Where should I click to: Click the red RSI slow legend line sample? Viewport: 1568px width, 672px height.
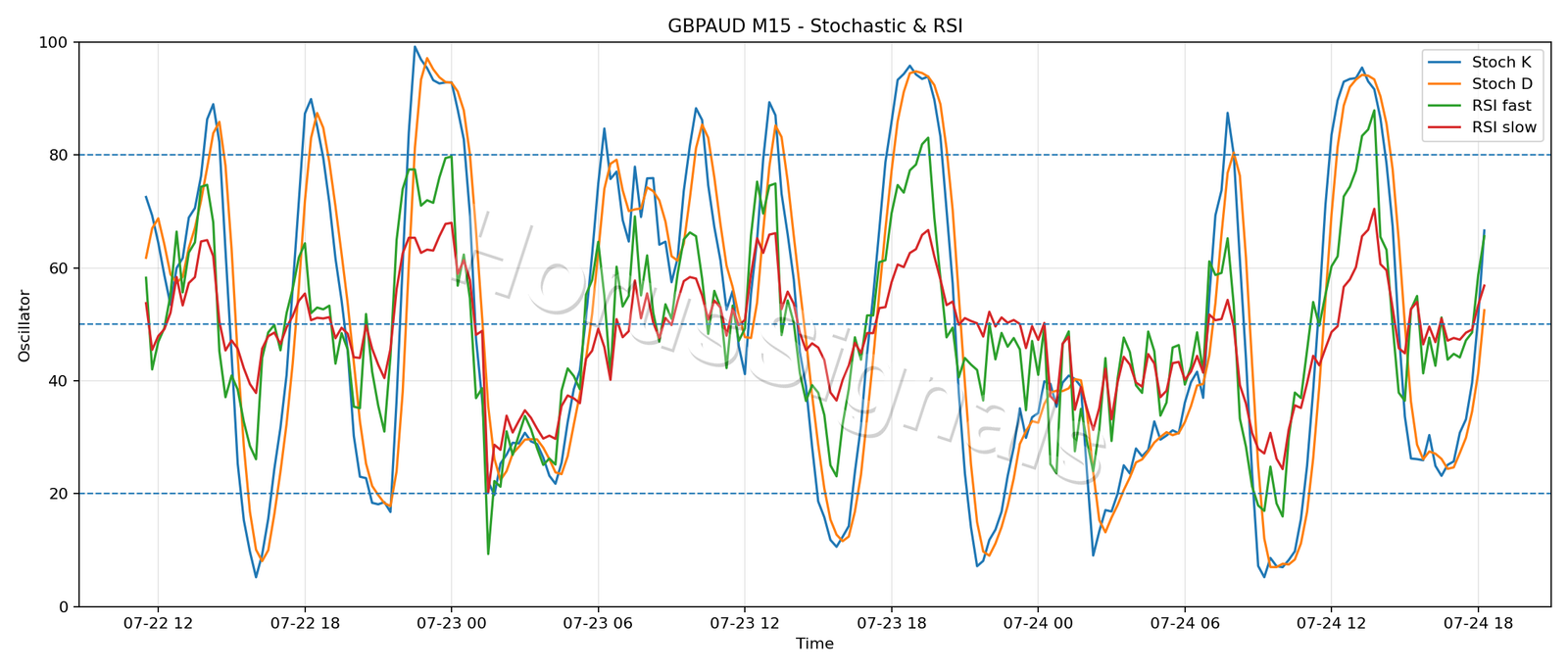(x=1446, y=128)
